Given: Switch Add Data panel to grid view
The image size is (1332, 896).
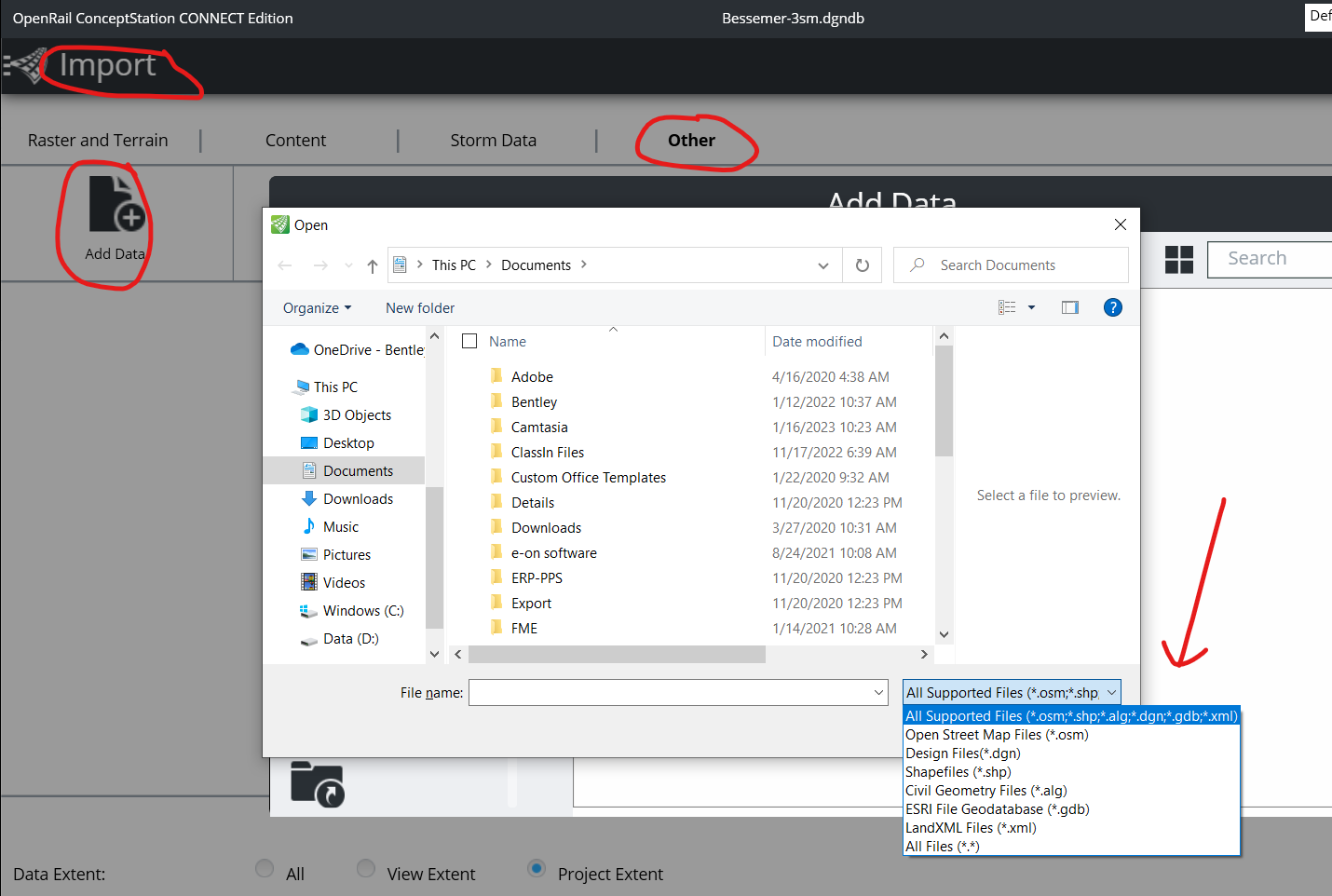Looking at the screenshot, I should pyautogui.click(x=1179, y=259).
